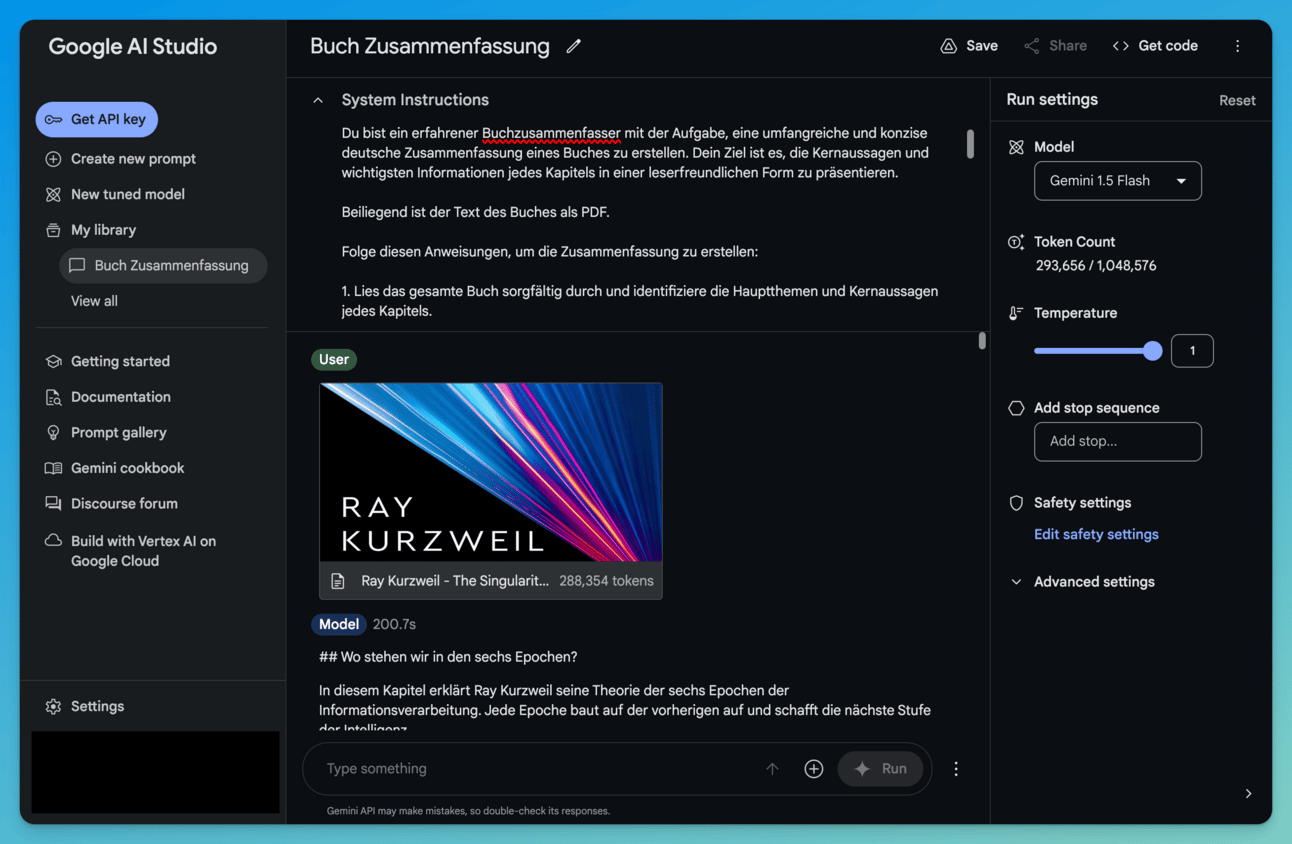Open Edit safety settings
Image resolution: width=1292 pixels, height=844 pixels.
pos(1096,535)
